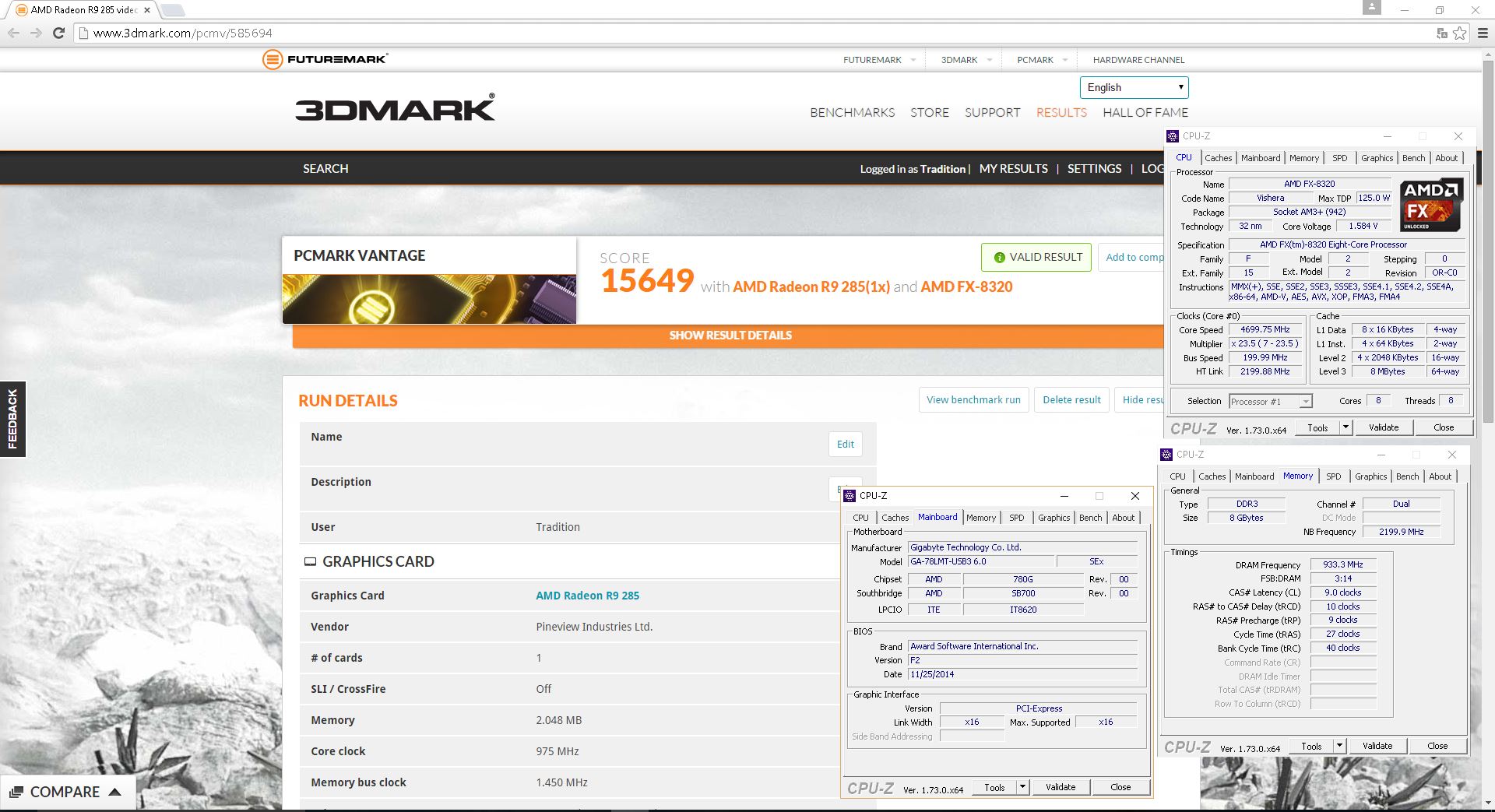Click Validate in Memory CPU-Z window

point(1377,746)
